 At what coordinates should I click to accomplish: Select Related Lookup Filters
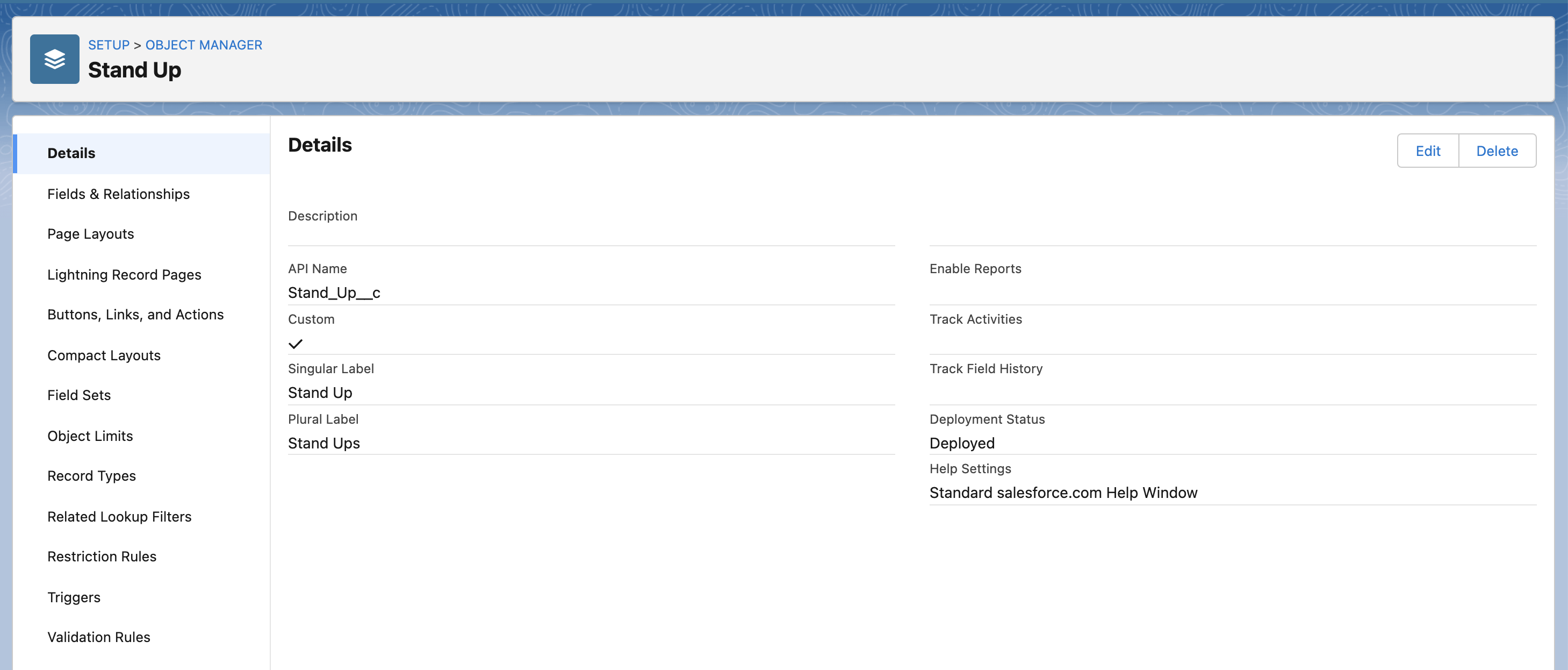click(119, 516)
